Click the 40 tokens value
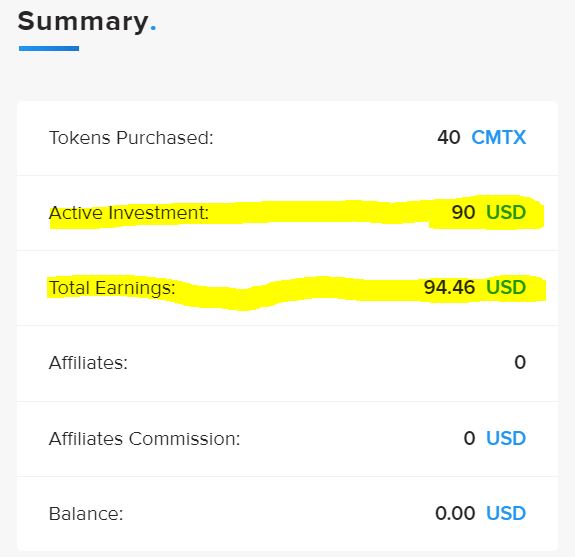 (x=448, y=138)
